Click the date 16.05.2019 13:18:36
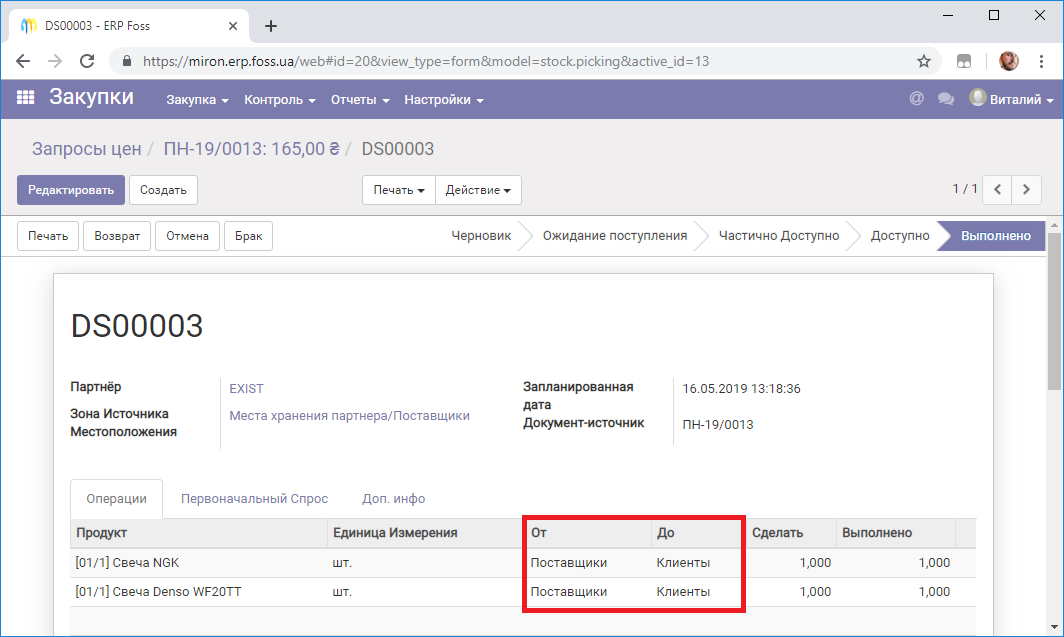The image size is (1064, 637). pos(741,389)
